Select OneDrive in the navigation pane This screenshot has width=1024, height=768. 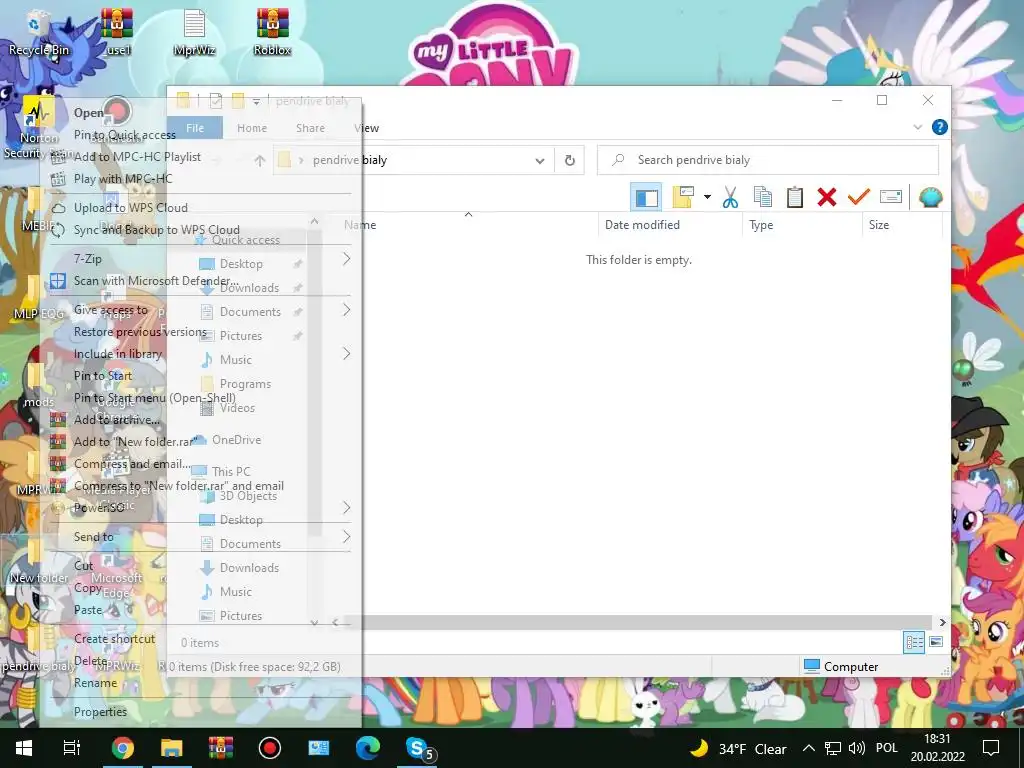236,440
